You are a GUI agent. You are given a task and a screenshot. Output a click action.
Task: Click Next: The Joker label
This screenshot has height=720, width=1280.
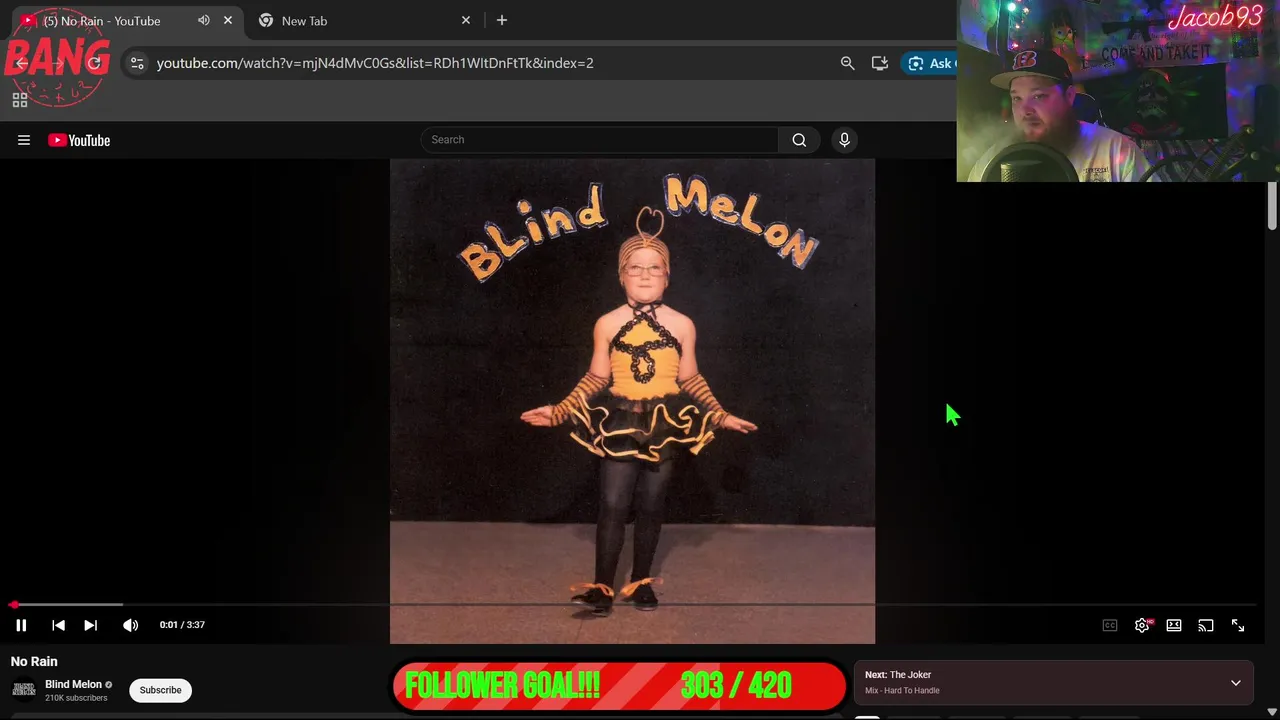pos(898,675)
